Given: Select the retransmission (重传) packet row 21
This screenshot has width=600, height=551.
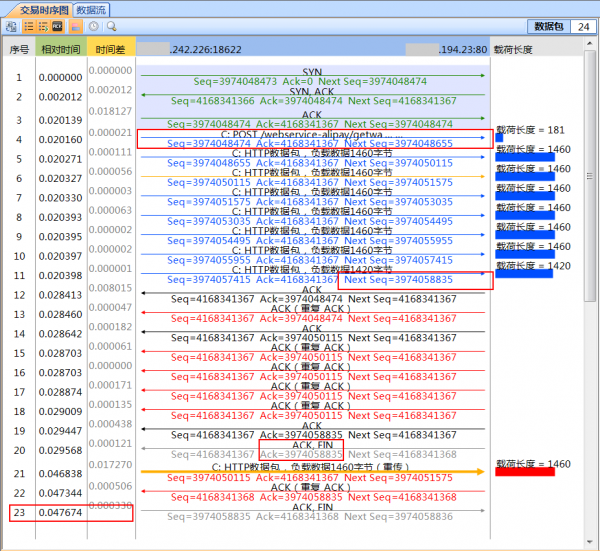Looking at the screenshot, I should point(313,473).
